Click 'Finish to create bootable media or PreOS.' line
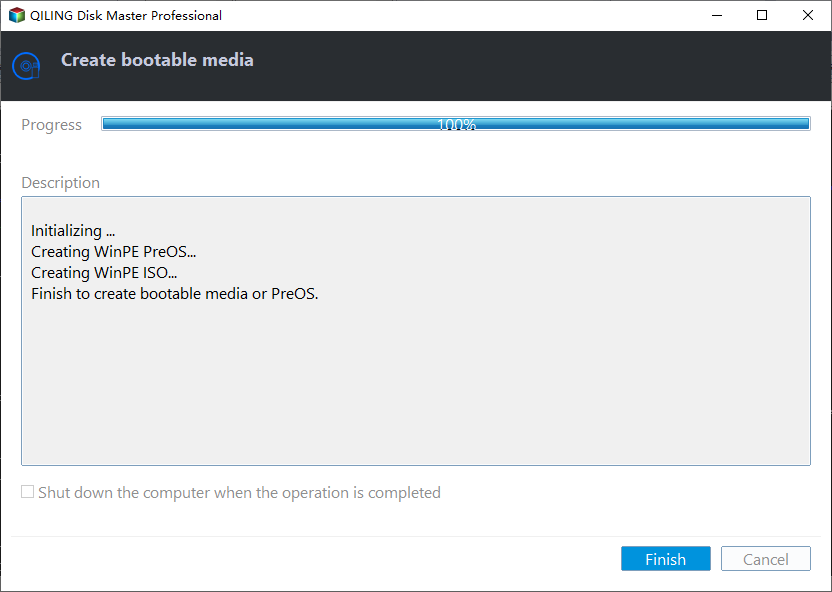 [x=175, y=293]
